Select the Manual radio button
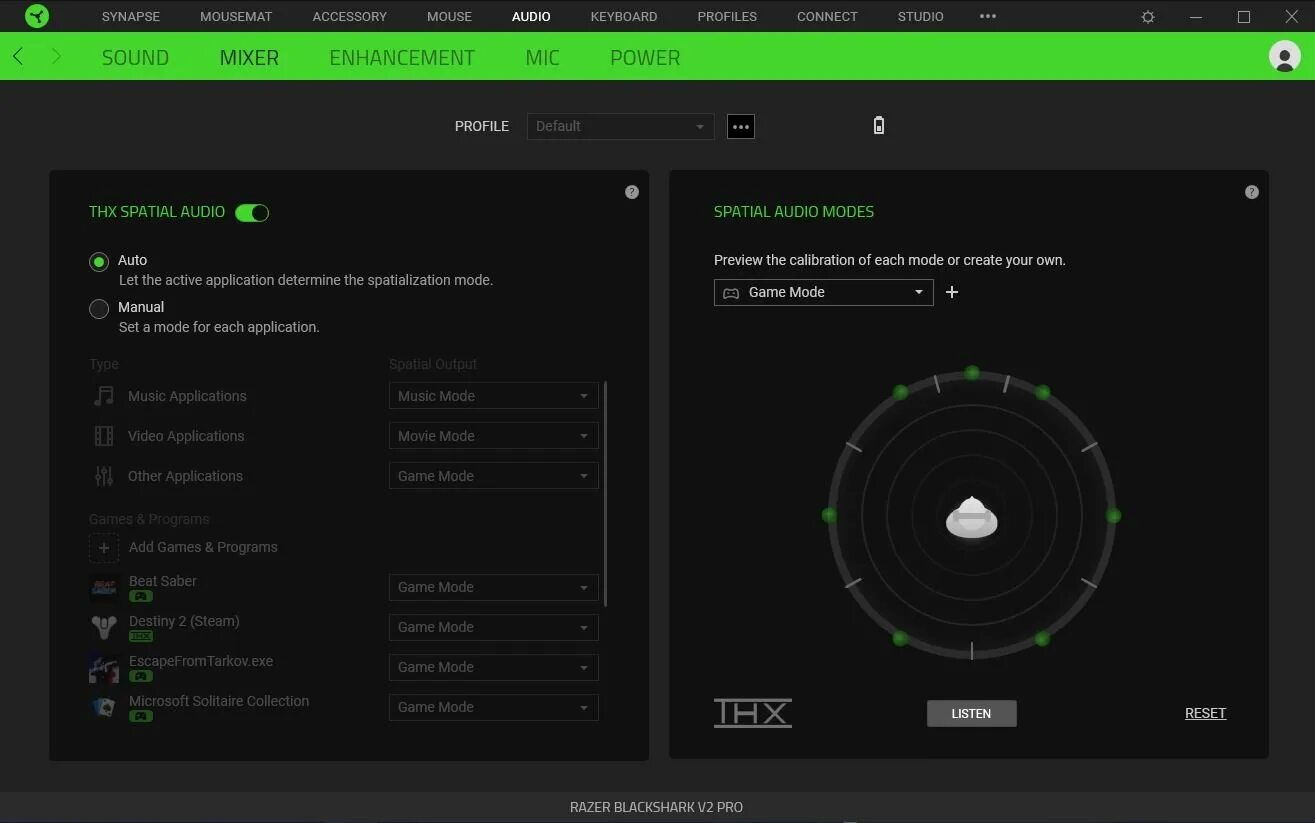This screenshot has width=1315, height=823. 99,309
